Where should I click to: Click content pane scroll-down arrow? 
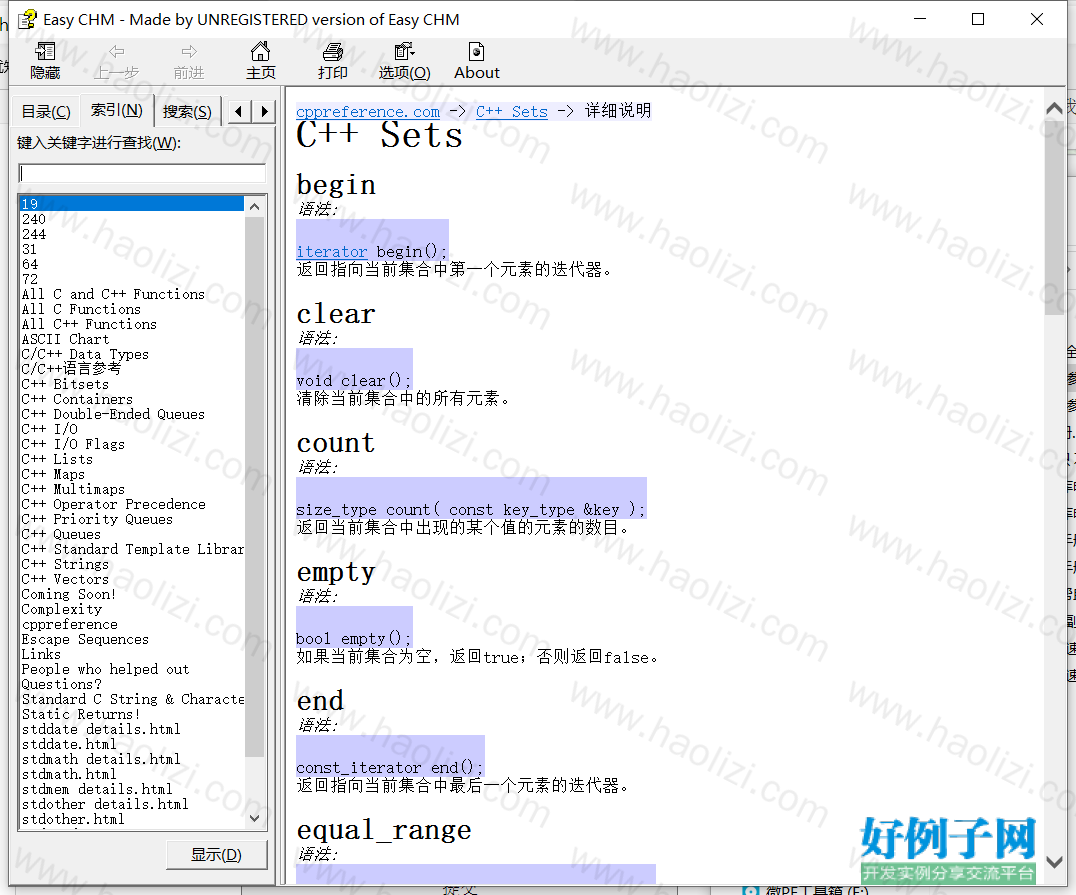pyautogui.click(x=1054, y=861)
